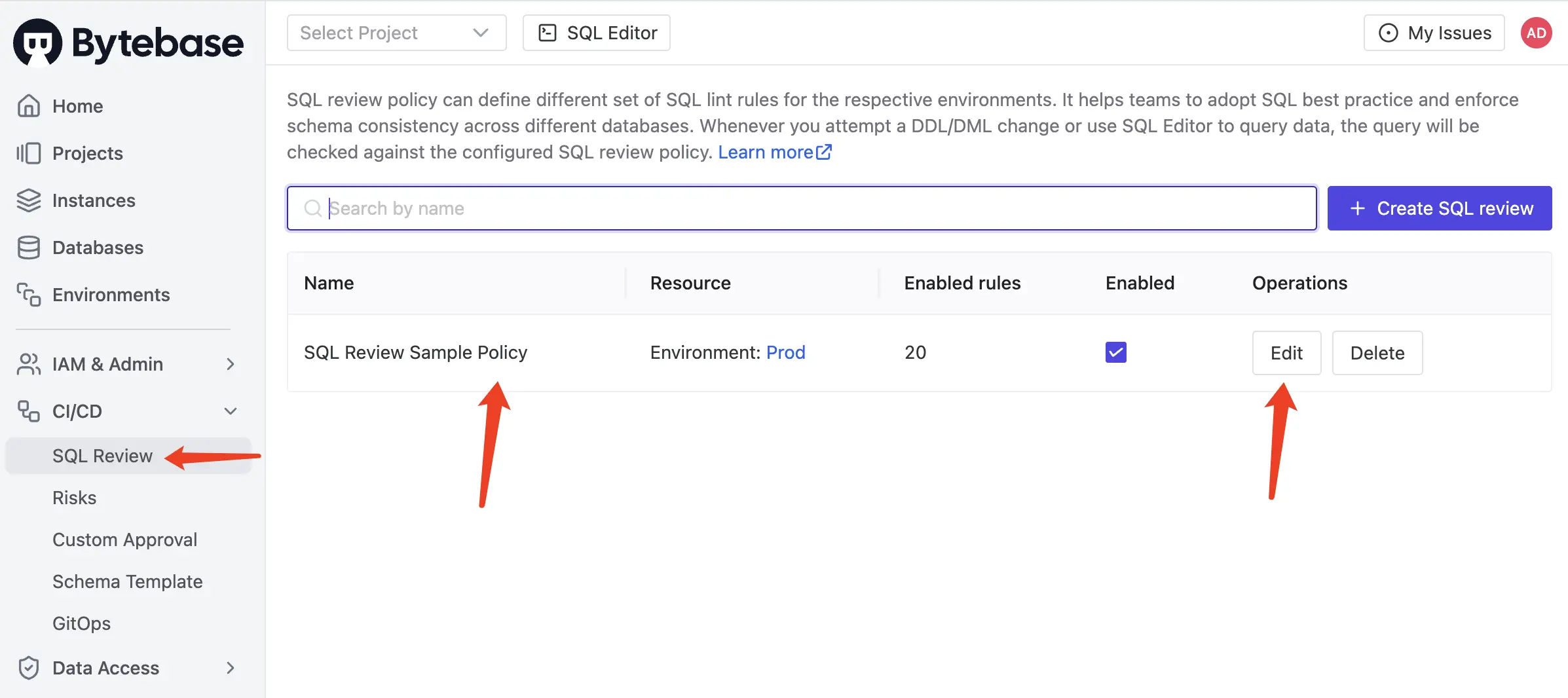Uncheck the Enabled checkbox for Sample Policy

pos(1116,352)
